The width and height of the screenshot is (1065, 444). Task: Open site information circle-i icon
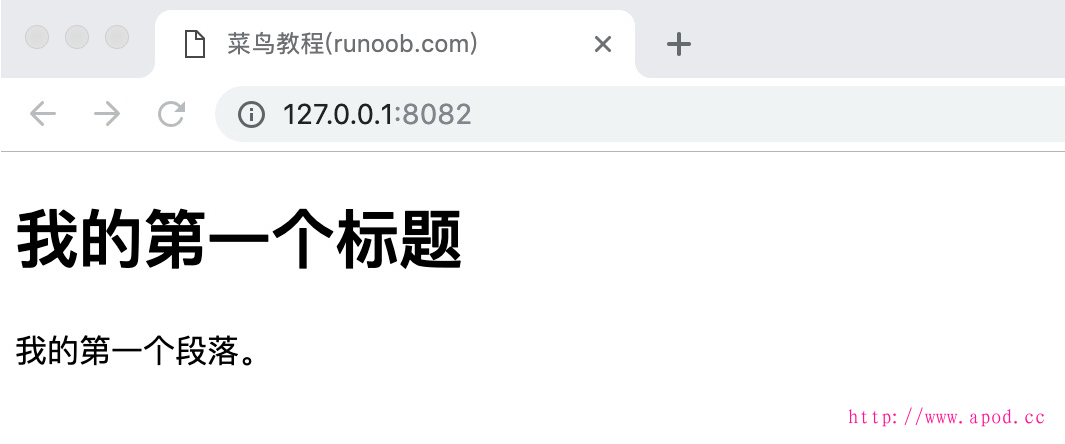[251, 114]
